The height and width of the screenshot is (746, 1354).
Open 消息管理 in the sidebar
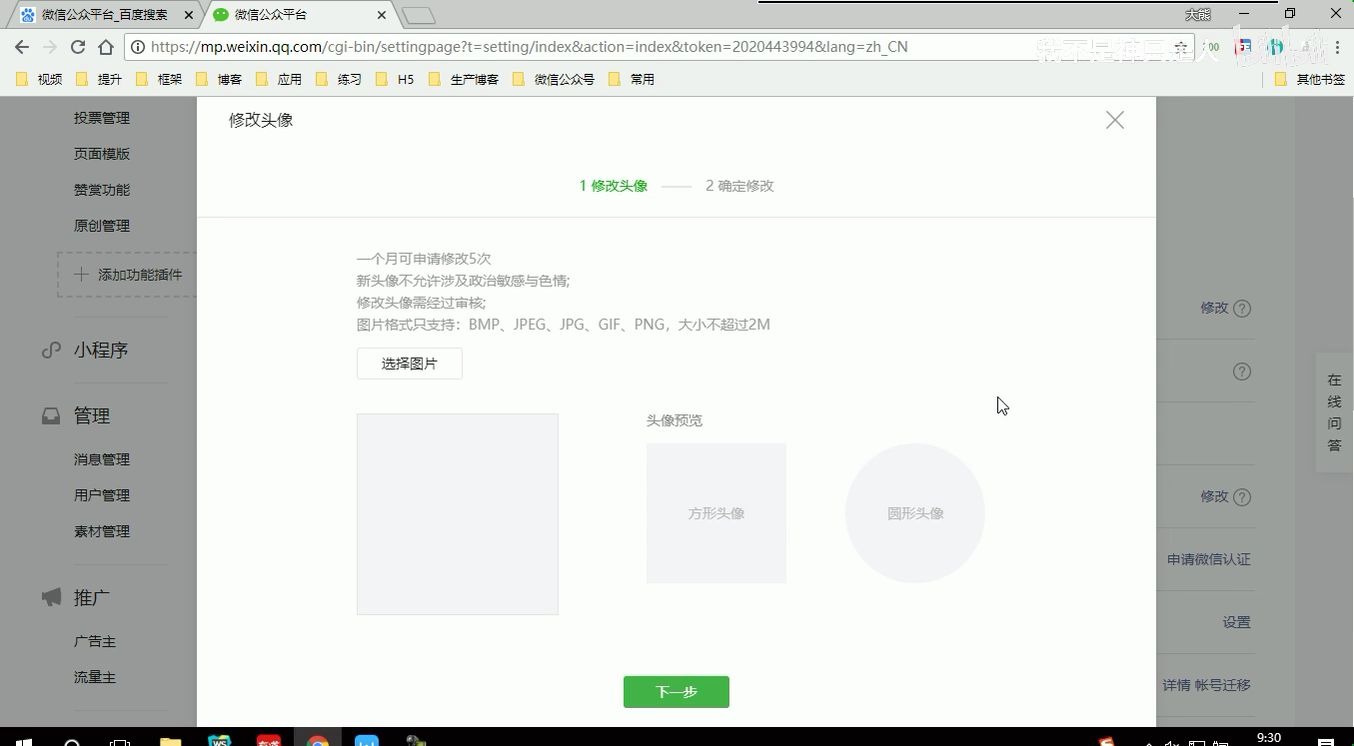click(102, 460)
